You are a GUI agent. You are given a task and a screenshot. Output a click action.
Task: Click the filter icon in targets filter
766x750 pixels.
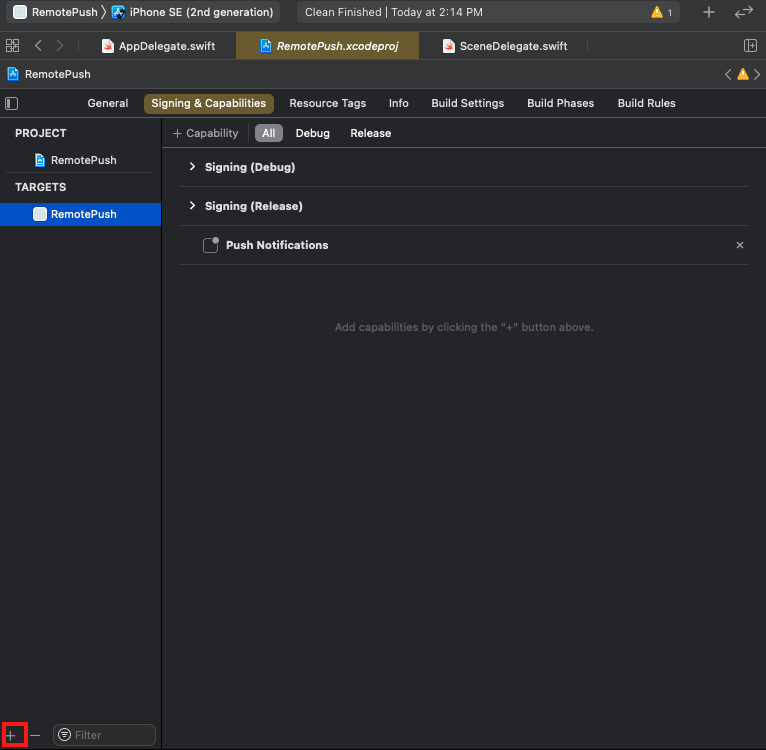coord(64,735)
